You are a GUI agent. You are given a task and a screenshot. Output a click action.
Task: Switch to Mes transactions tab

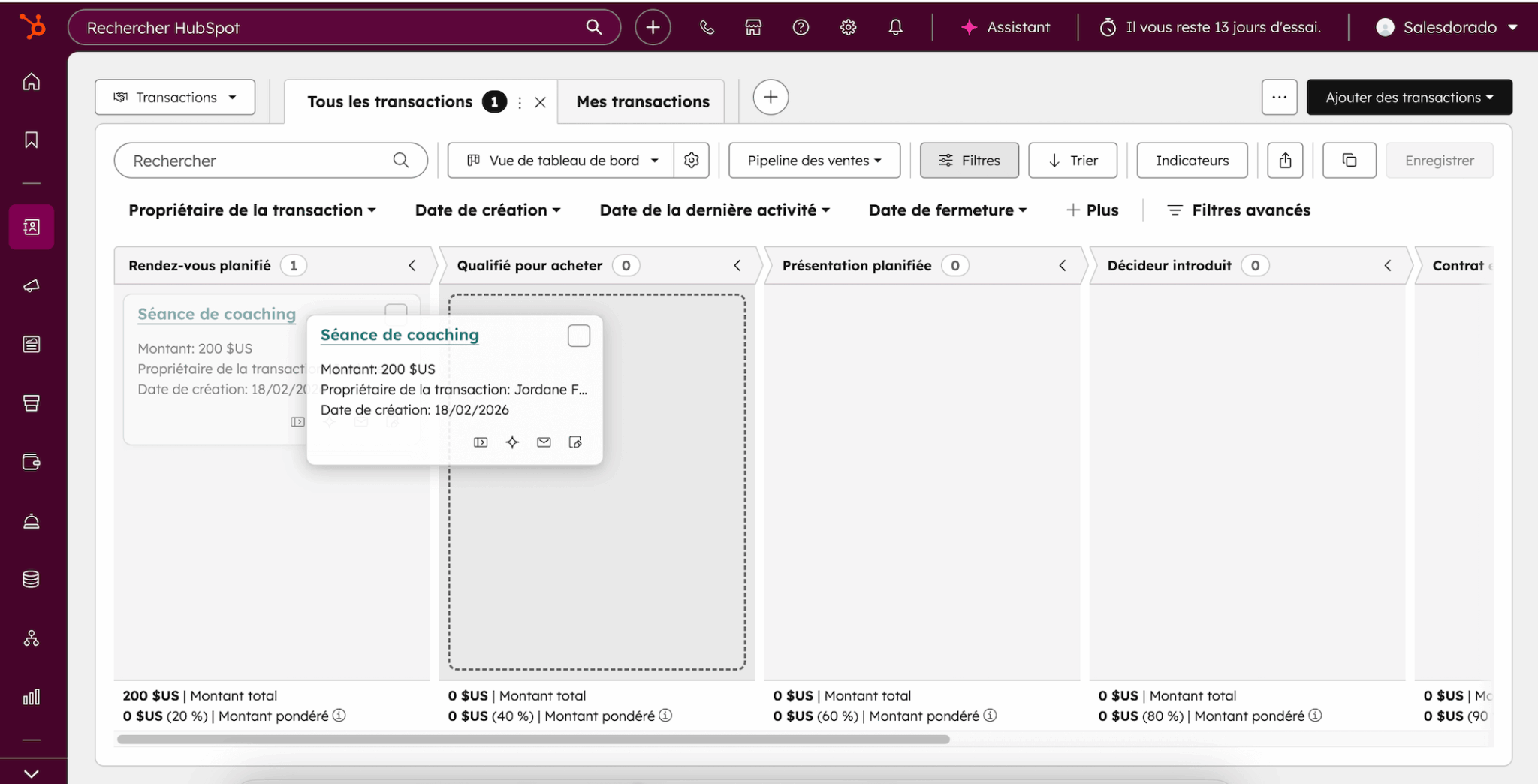pyautogui.click(x=642, y=101)
